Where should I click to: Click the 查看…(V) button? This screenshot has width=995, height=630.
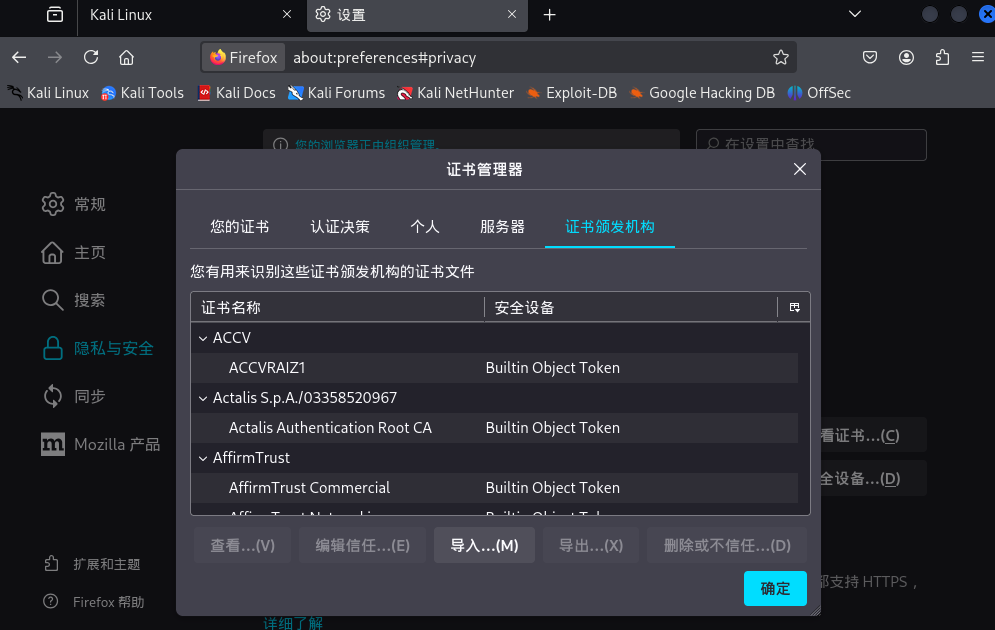[242, 545]
